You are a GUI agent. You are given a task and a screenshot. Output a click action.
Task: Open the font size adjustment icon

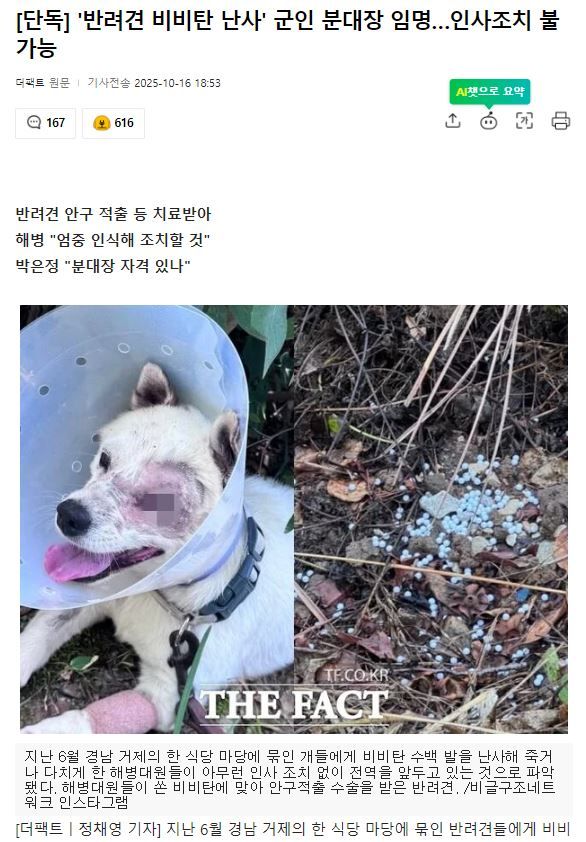524,121
